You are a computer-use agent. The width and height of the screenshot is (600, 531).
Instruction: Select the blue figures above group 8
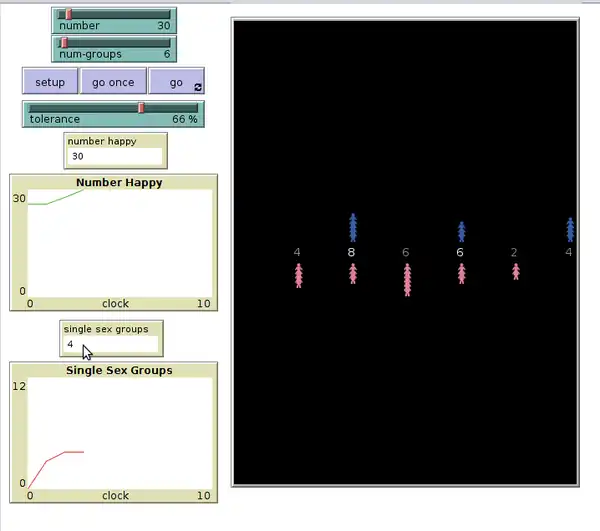tap(353, 227)
